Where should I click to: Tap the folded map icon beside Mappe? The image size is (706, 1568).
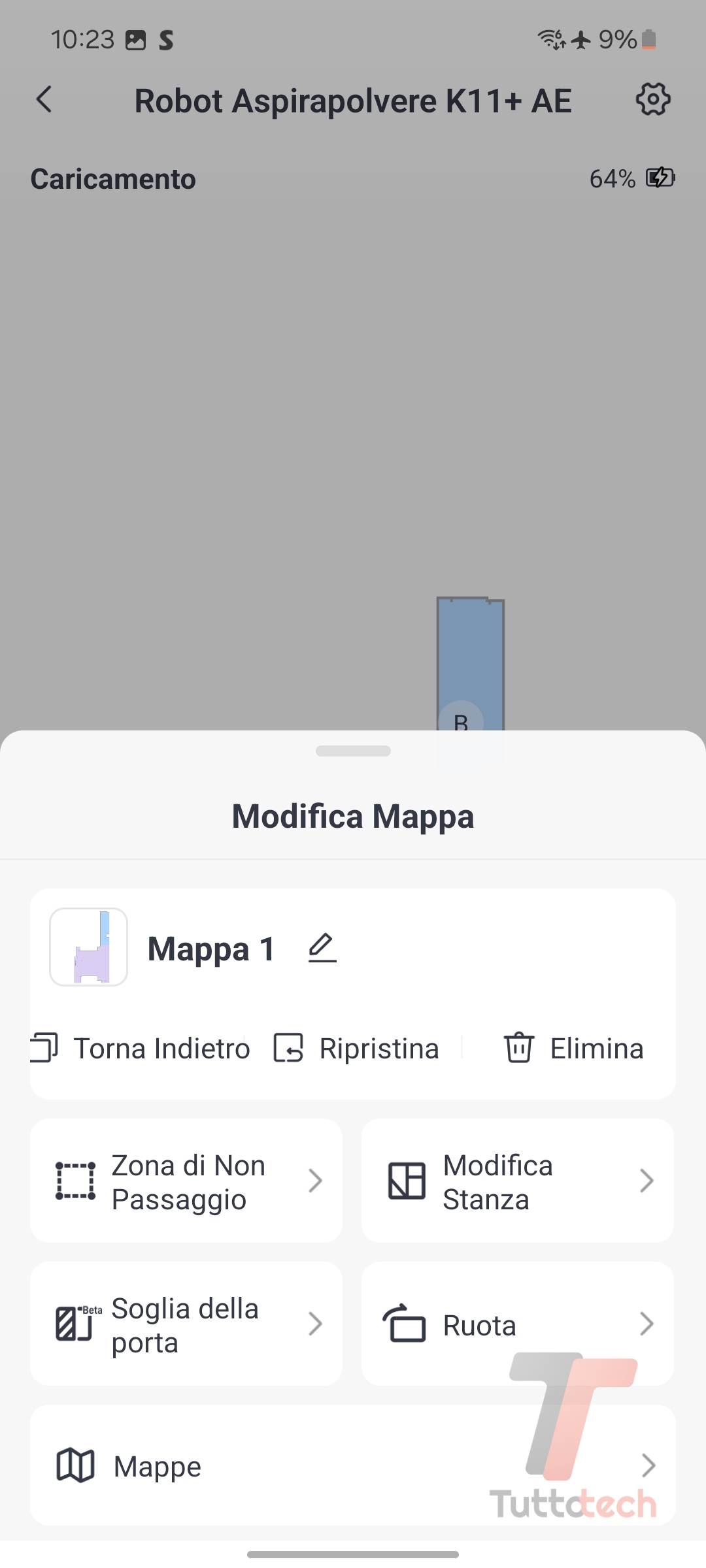tap(76, 1465)
